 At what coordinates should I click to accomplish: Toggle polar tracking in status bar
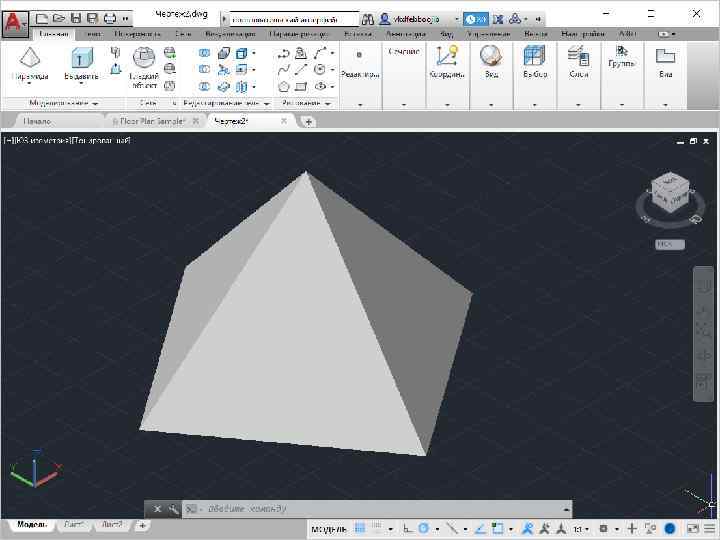click(424, 529)
